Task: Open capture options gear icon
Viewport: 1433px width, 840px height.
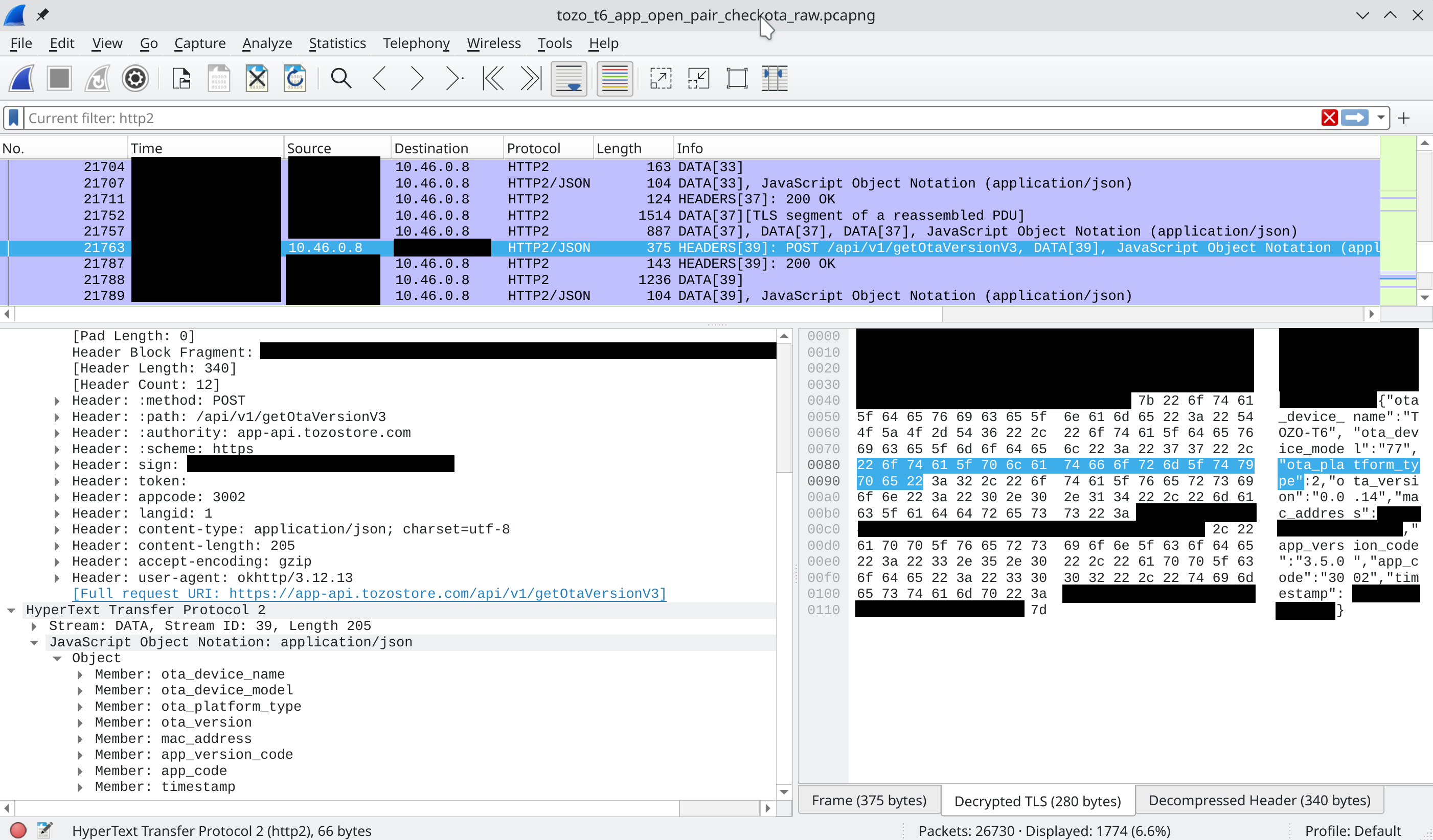Action: (135, 78)
